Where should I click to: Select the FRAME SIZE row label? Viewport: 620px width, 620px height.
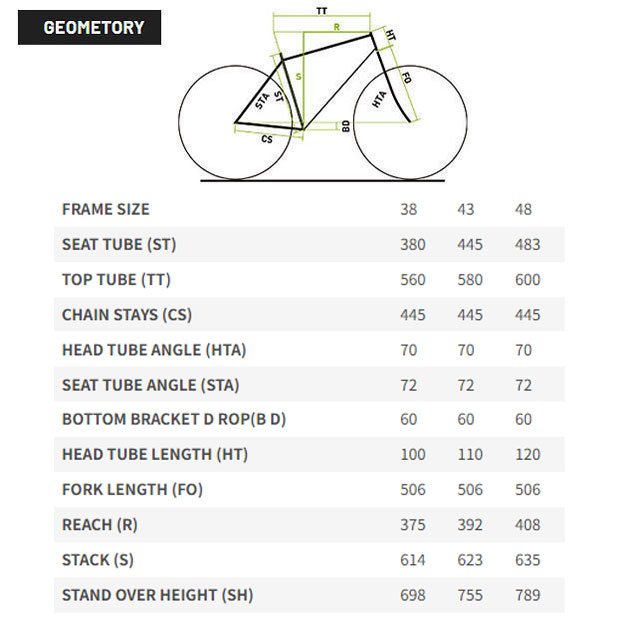(106, 209)
